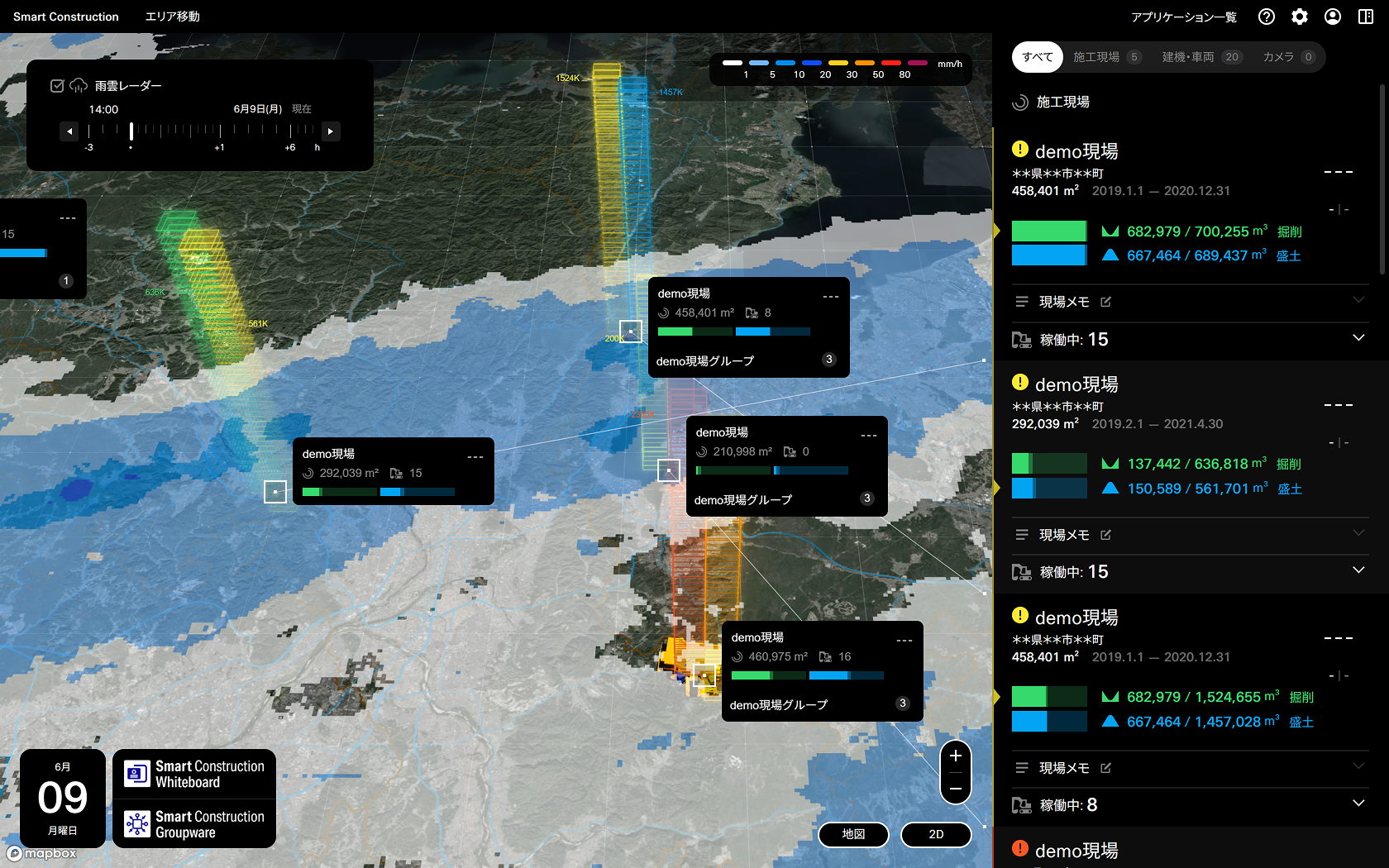
Task: Open options on the 210,998 m² map popup
Action: coord(869,436)
